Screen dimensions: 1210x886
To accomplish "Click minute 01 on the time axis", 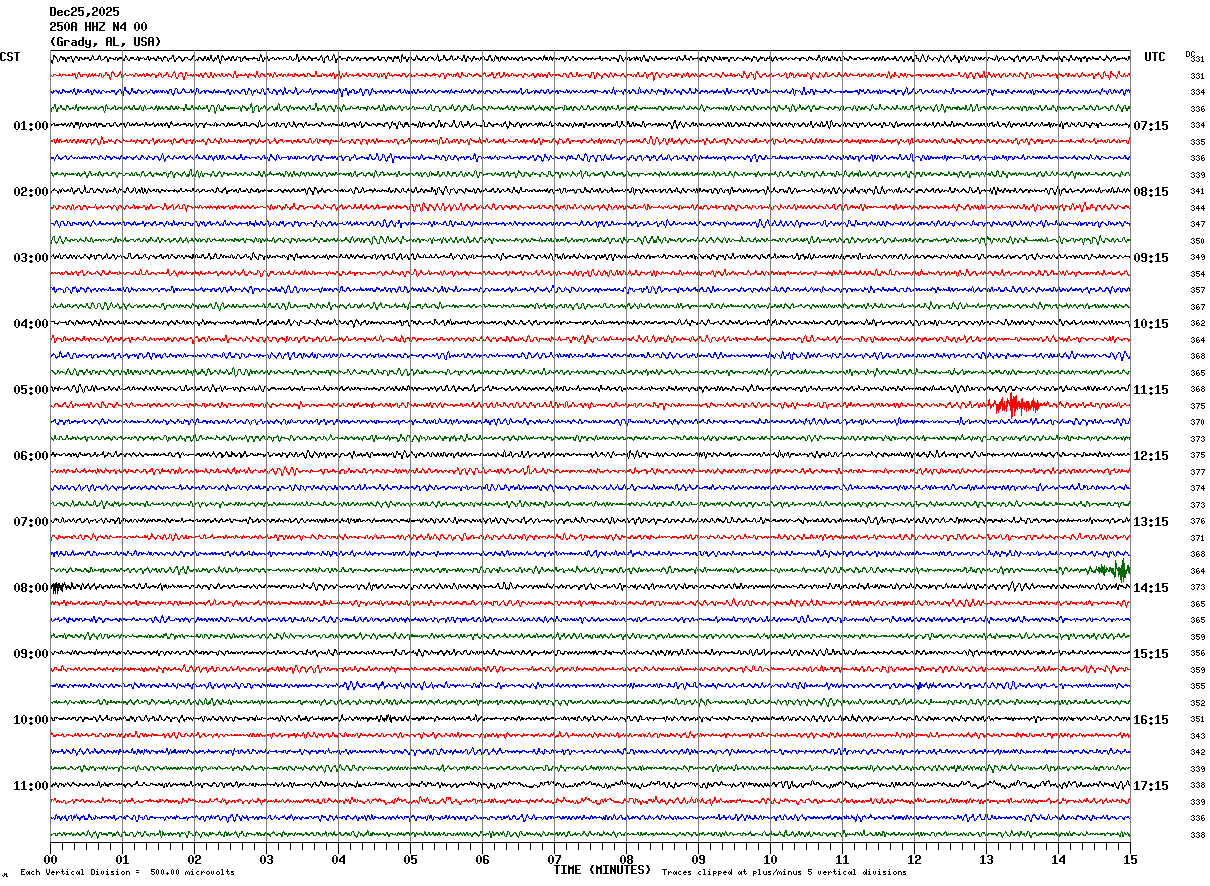I will point(122,860).
